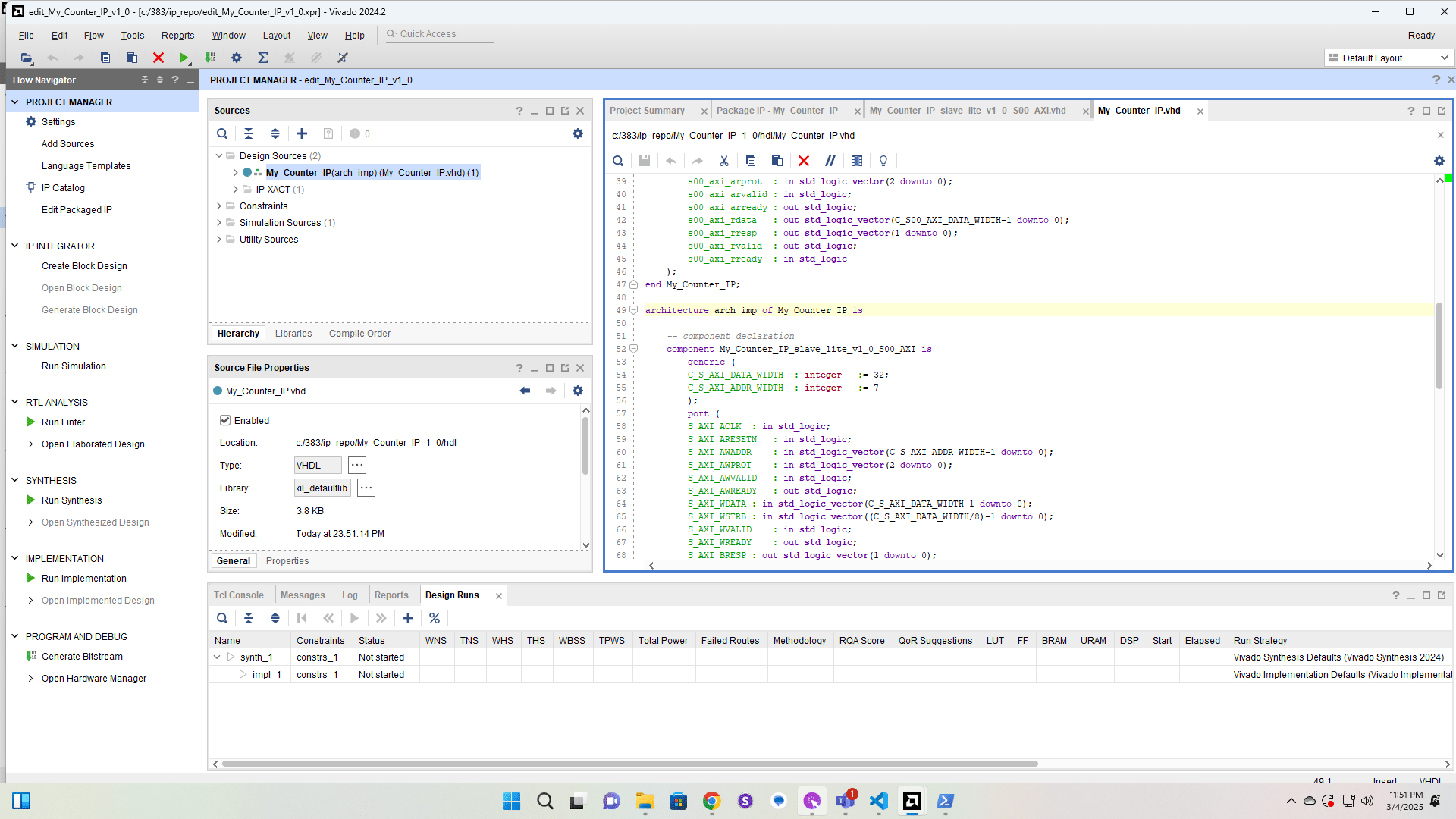Click Edit Packaged IP link
This screenshot has width=1456, height=819.
(77, 209)
